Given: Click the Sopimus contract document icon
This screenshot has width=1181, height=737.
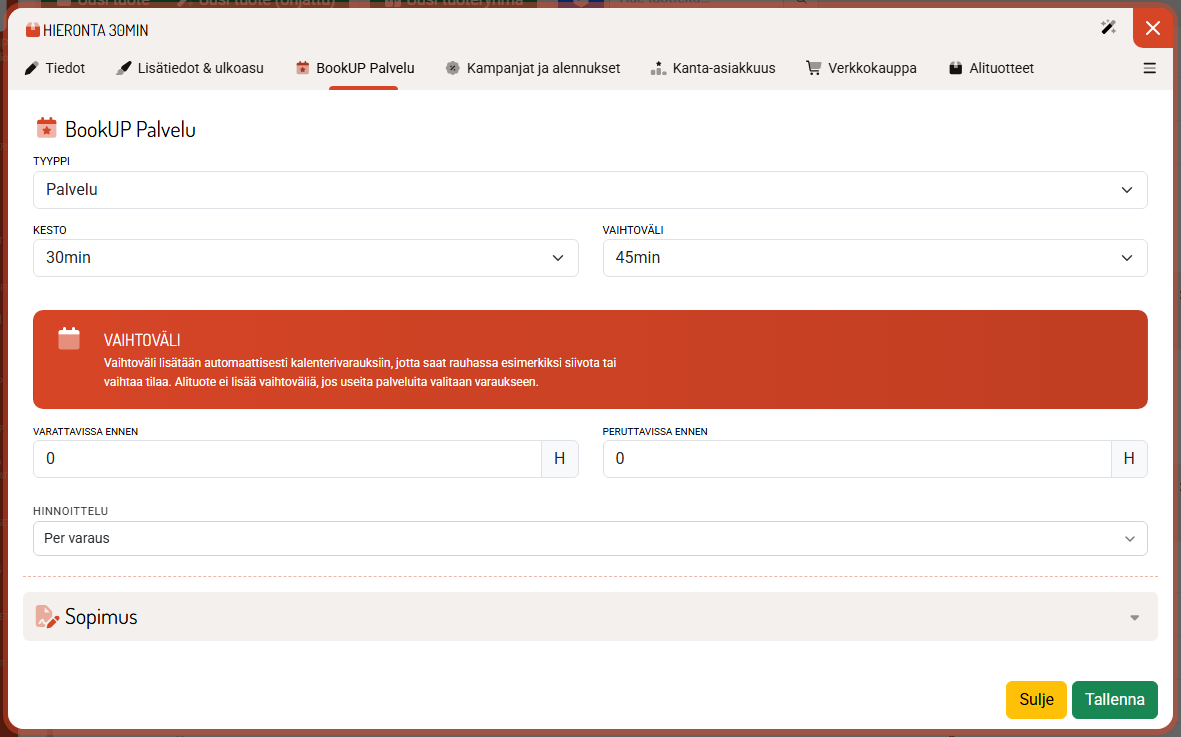Looking at the screenshot, I should click(47, 617).
